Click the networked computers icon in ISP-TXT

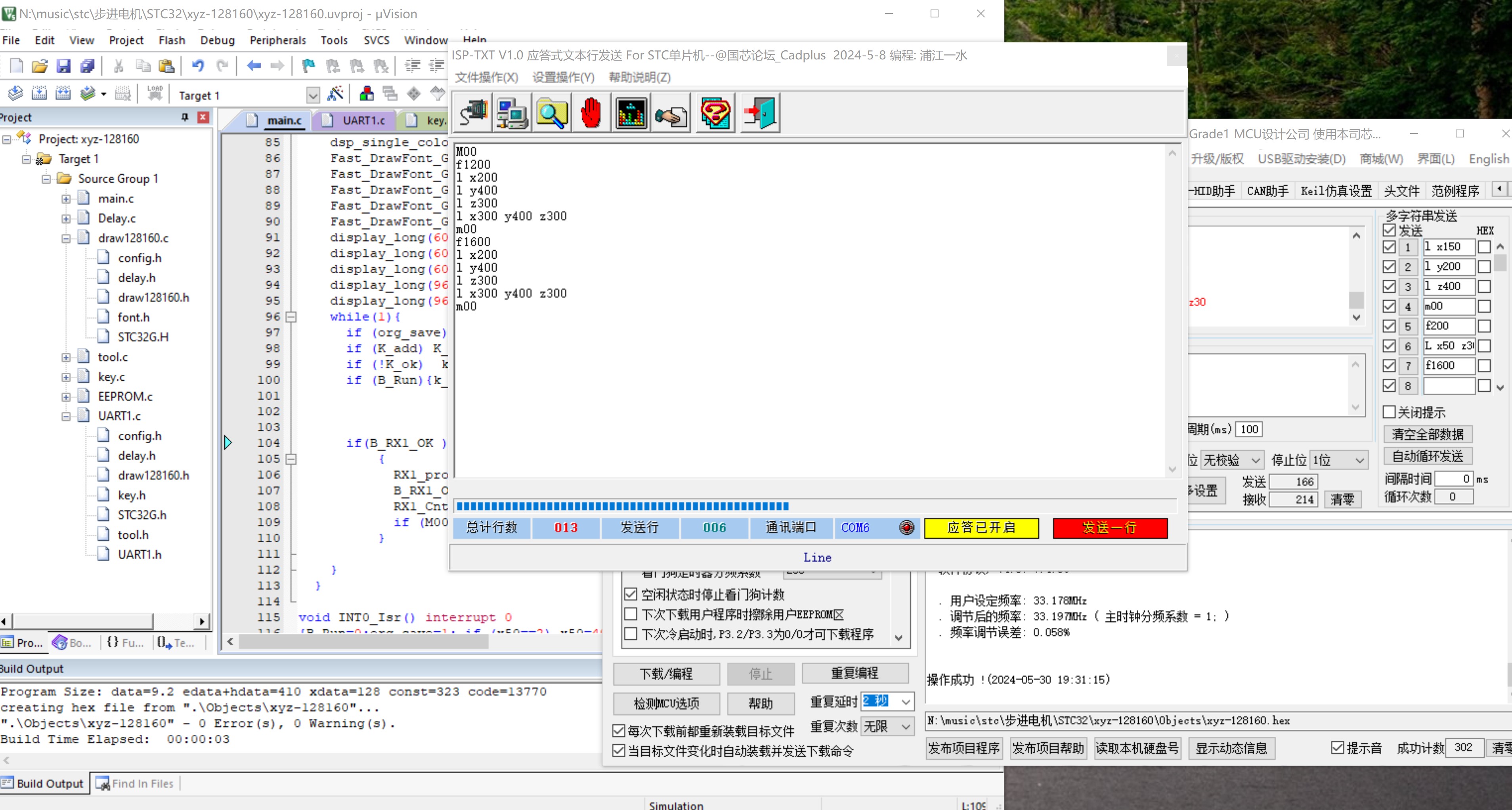point(512,112)
